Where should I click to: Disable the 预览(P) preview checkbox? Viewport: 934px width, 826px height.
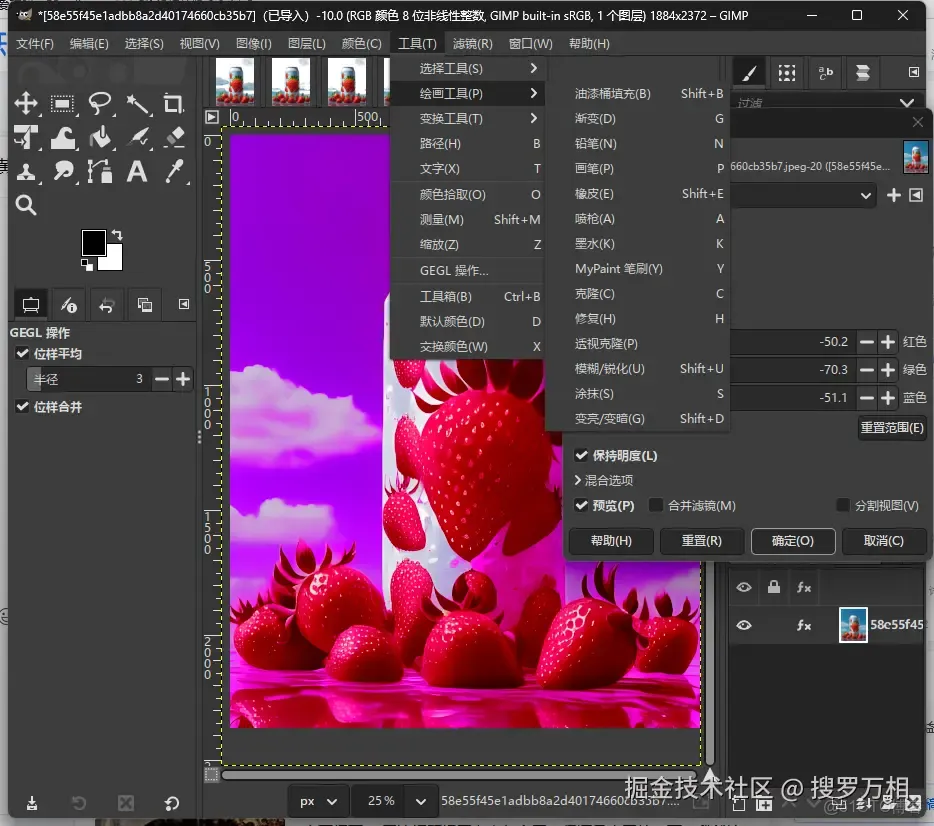[x=582, y=505]
